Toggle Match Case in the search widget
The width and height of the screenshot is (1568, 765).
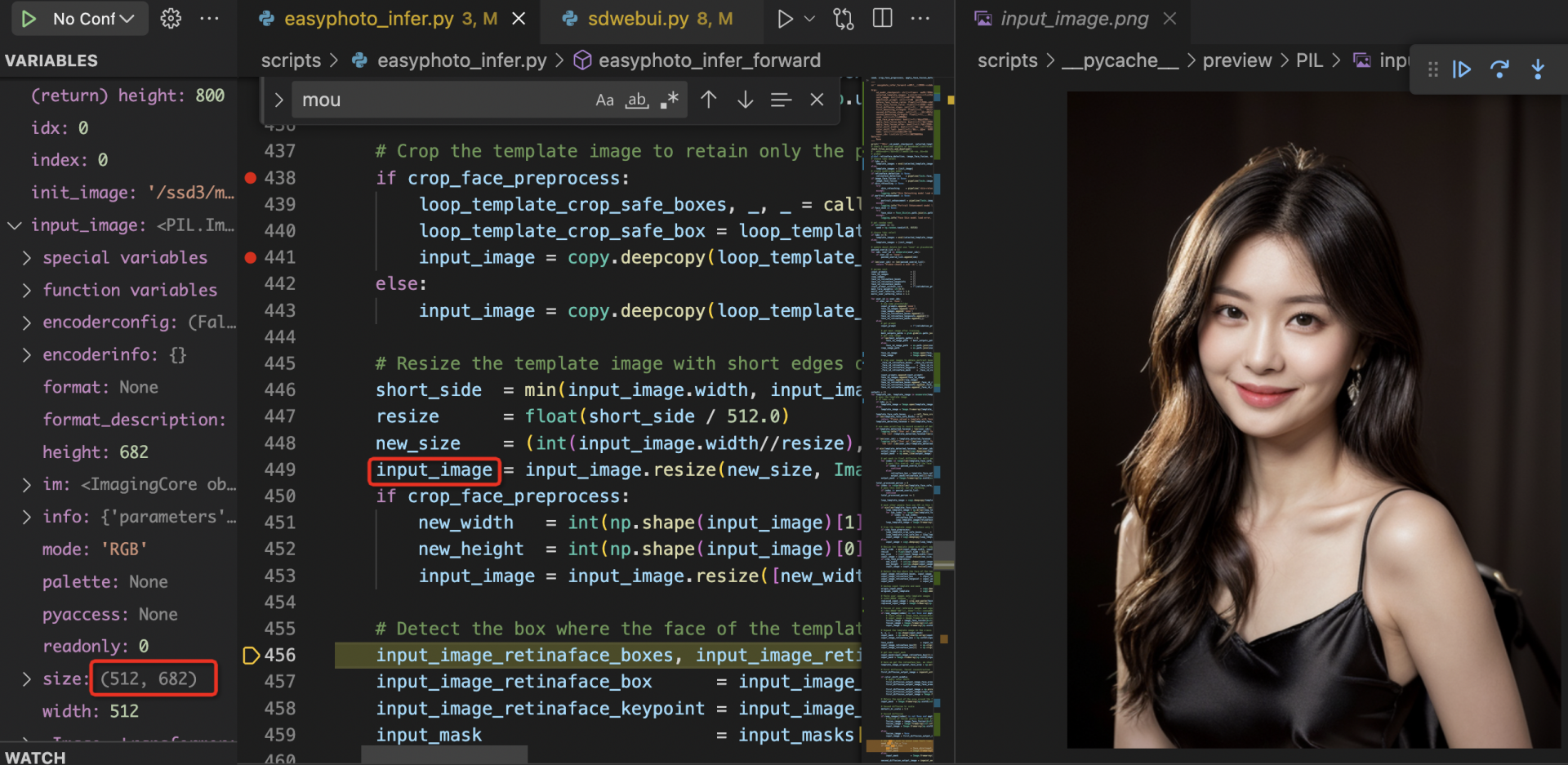pyautogui.click(x=604, y=100)
